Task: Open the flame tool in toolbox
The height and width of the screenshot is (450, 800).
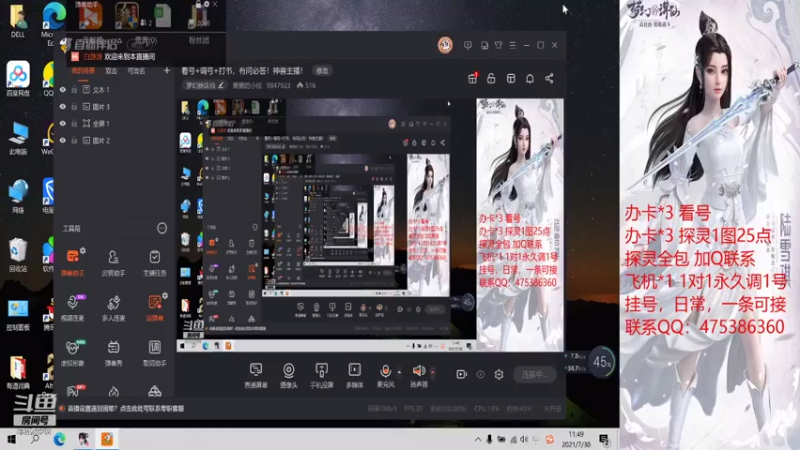Action: pos(113,391)
